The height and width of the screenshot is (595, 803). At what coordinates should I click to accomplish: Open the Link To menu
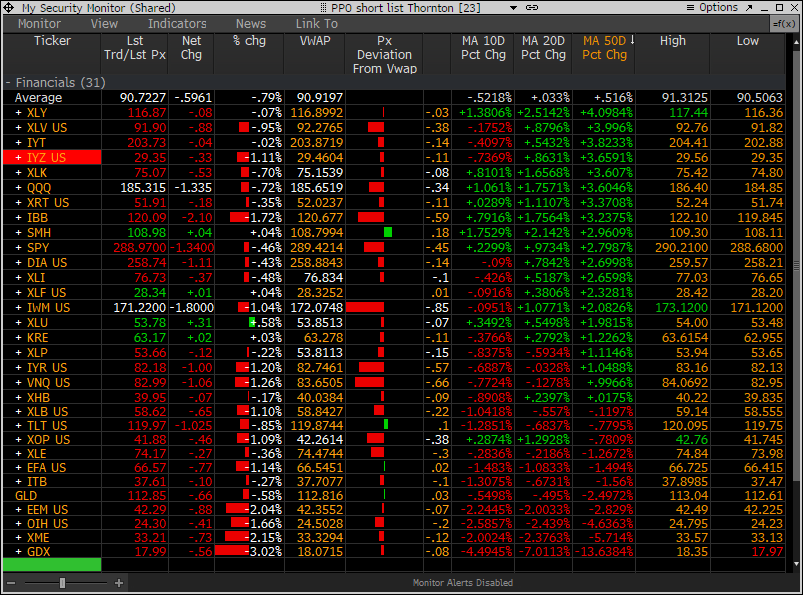[316, 24]
